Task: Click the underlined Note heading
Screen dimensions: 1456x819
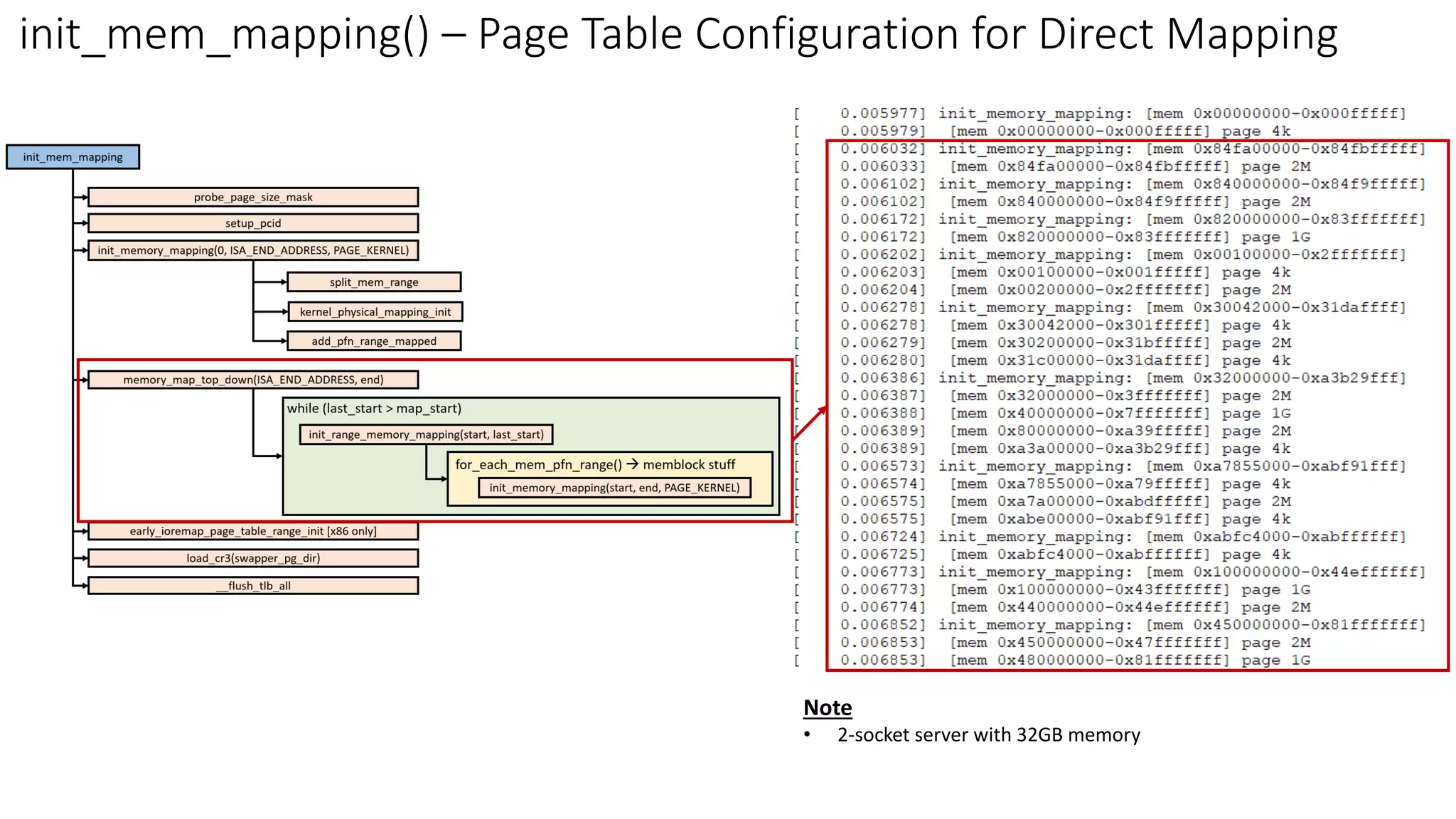Action: tap(827, 707)
